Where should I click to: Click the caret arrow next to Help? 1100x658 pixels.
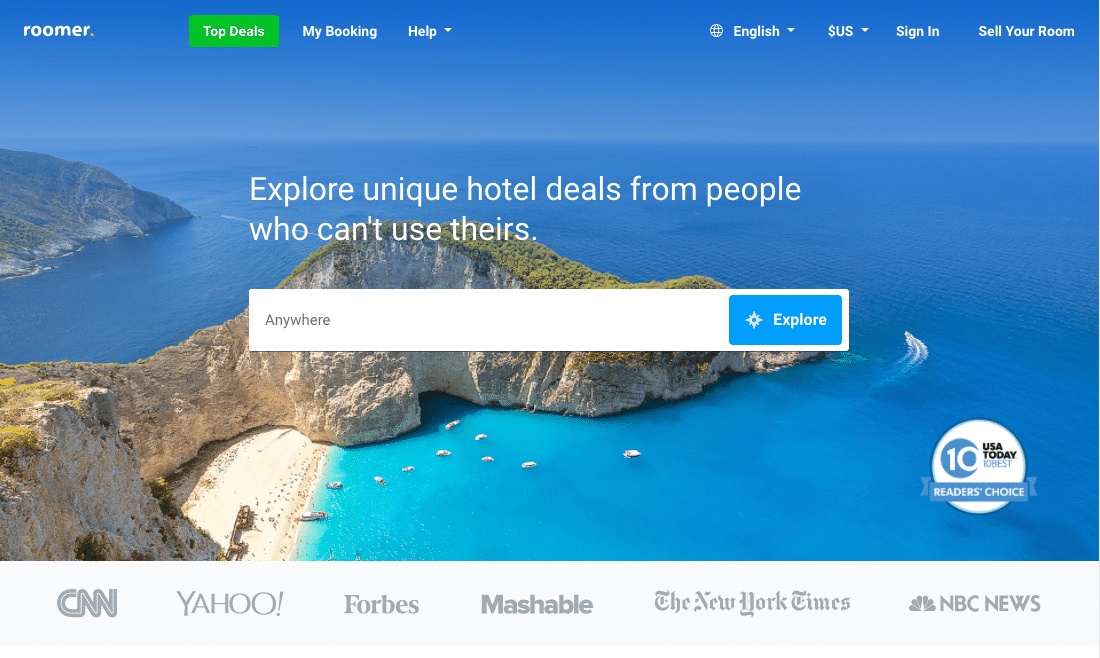[x=448, y=31]
